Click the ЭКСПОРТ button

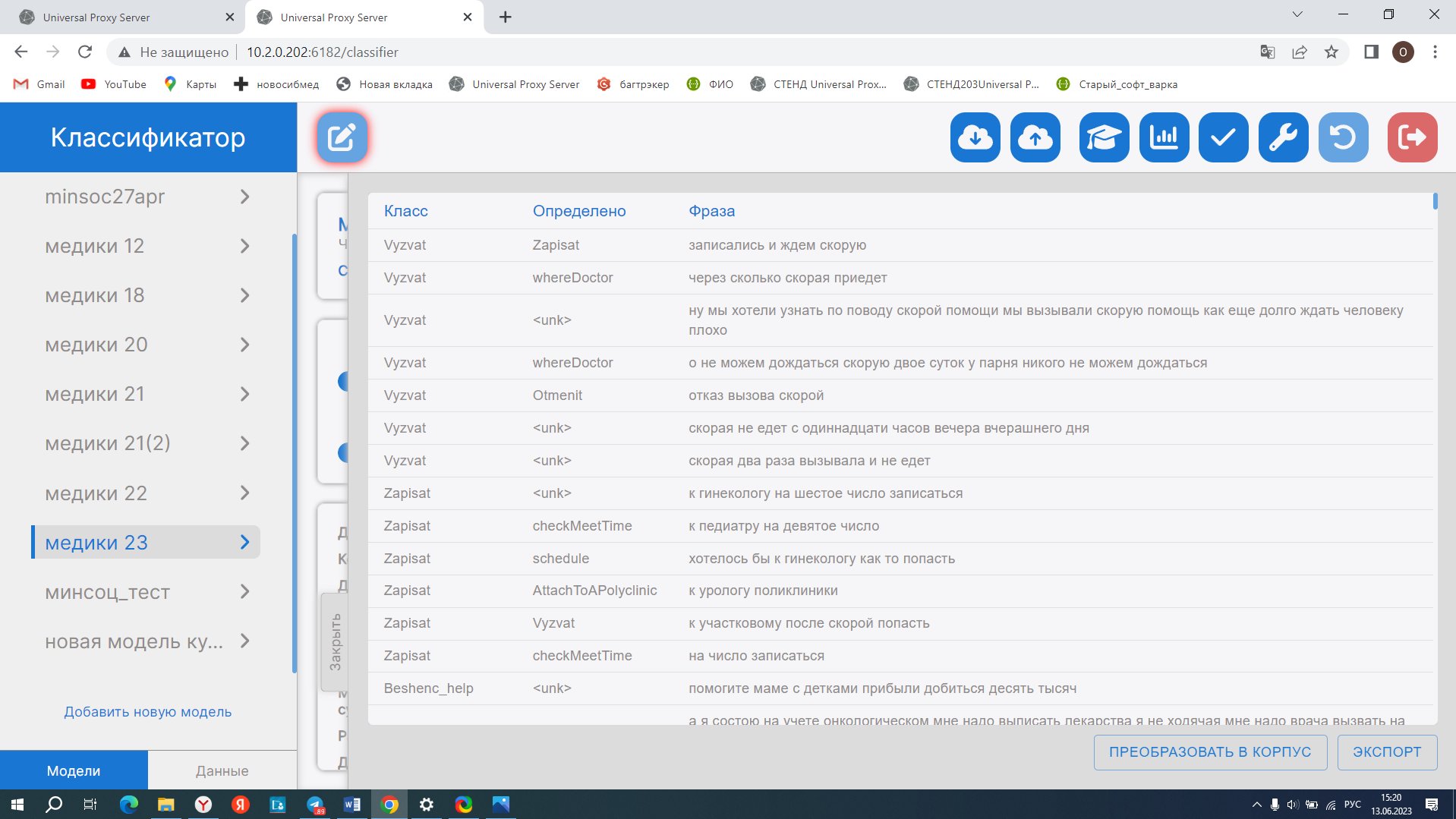click(1386, 751)
